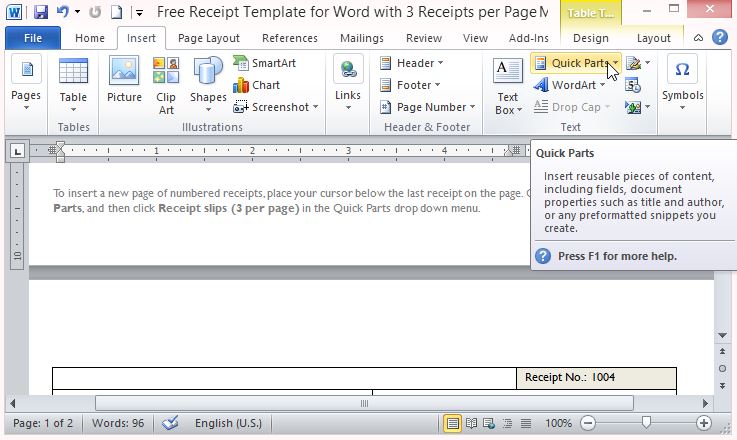Viewport: 737px width, 440px height.
Task: Switch to Outline view
Action: pyautogui.click(x=507, y=424)
